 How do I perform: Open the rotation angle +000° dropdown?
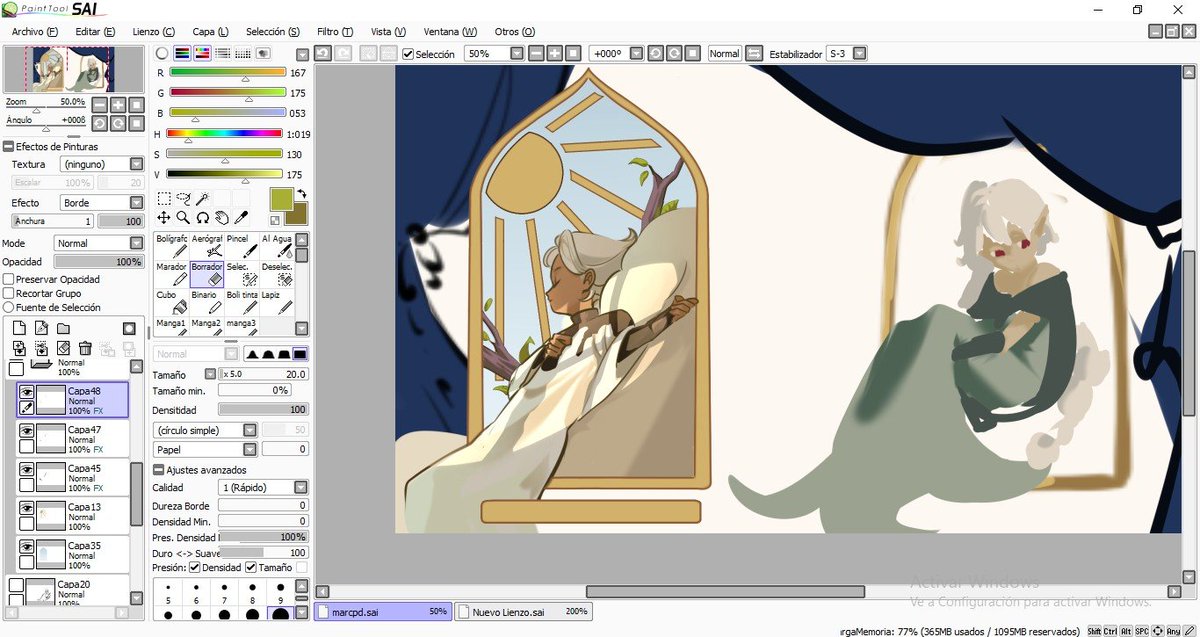(x=617, y=54)
